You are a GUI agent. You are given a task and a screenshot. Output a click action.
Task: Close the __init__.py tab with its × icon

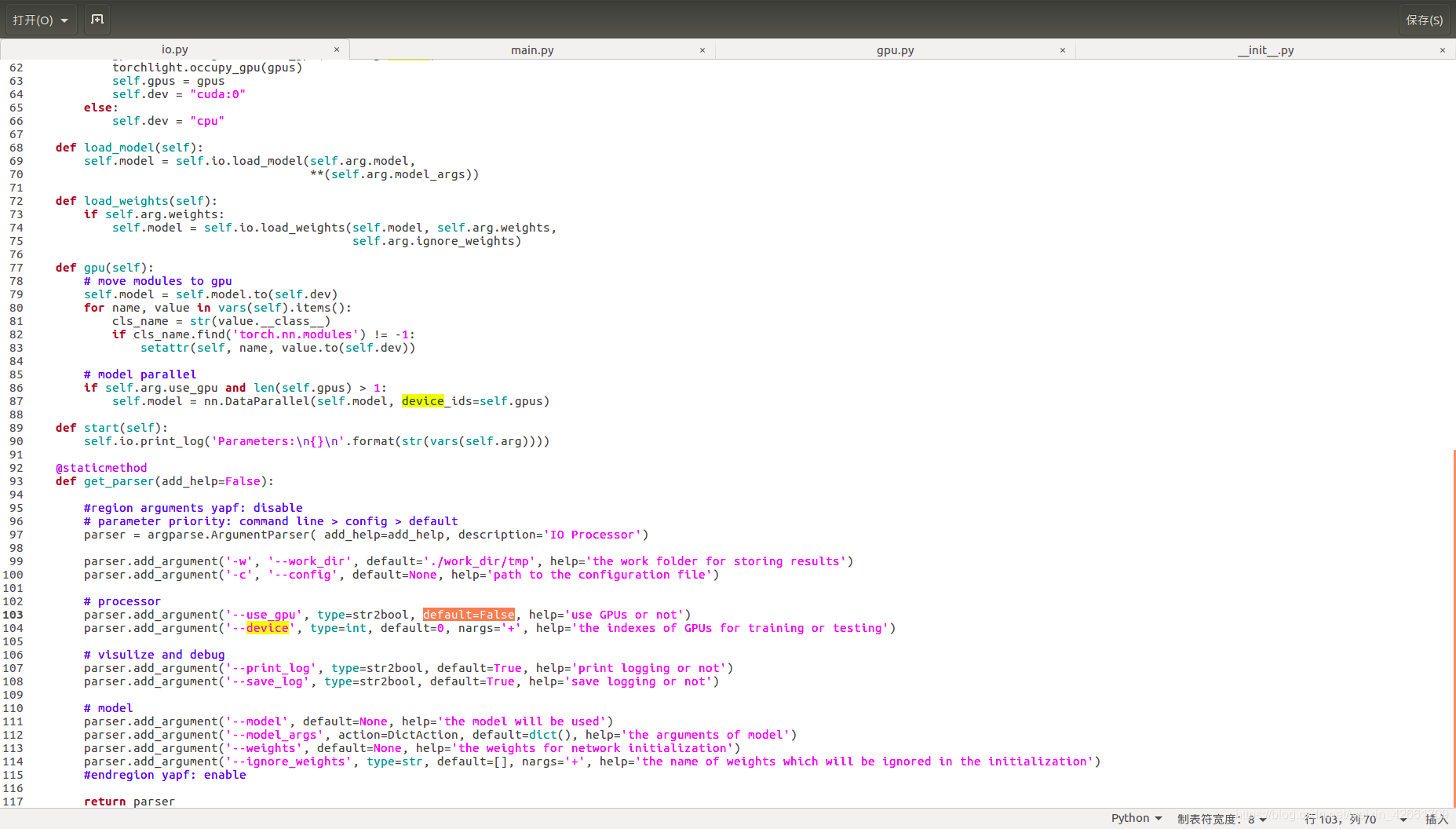[x=1443, y=49]
